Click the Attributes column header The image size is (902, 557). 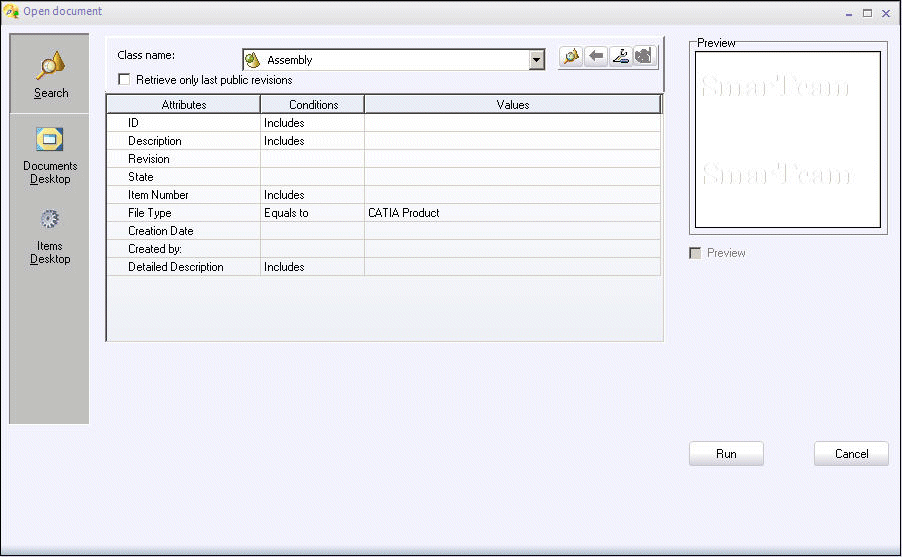coord(183,104)
